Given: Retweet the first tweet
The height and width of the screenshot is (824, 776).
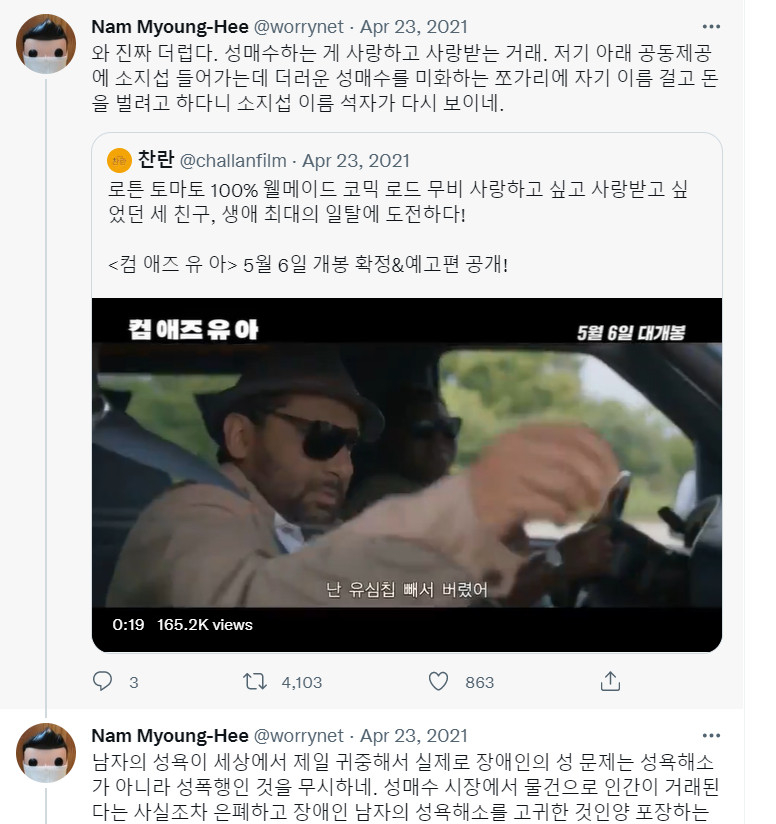Looking at the screenshot, I should [256, 682].
